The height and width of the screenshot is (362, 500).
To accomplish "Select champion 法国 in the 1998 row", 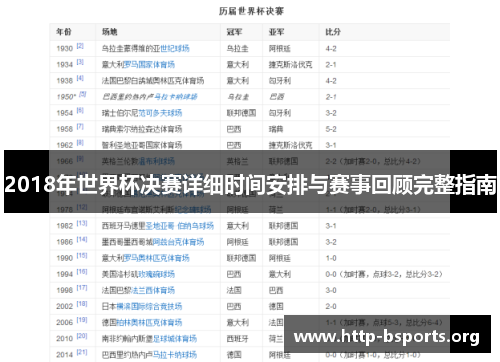I will (x=234, y=290).
